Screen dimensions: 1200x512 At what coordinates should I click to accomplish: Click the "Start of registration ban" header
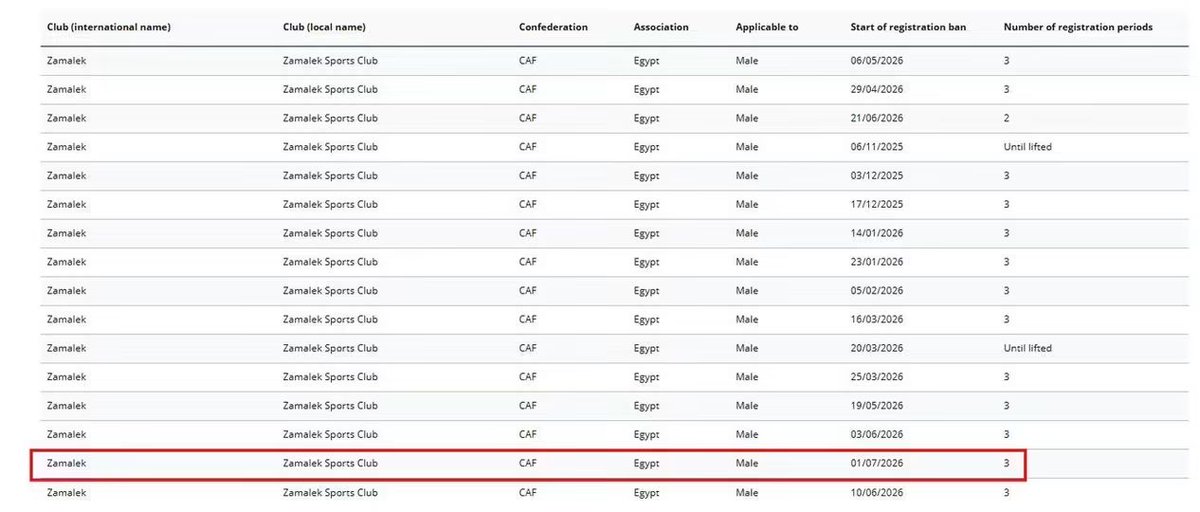[908, 27]
